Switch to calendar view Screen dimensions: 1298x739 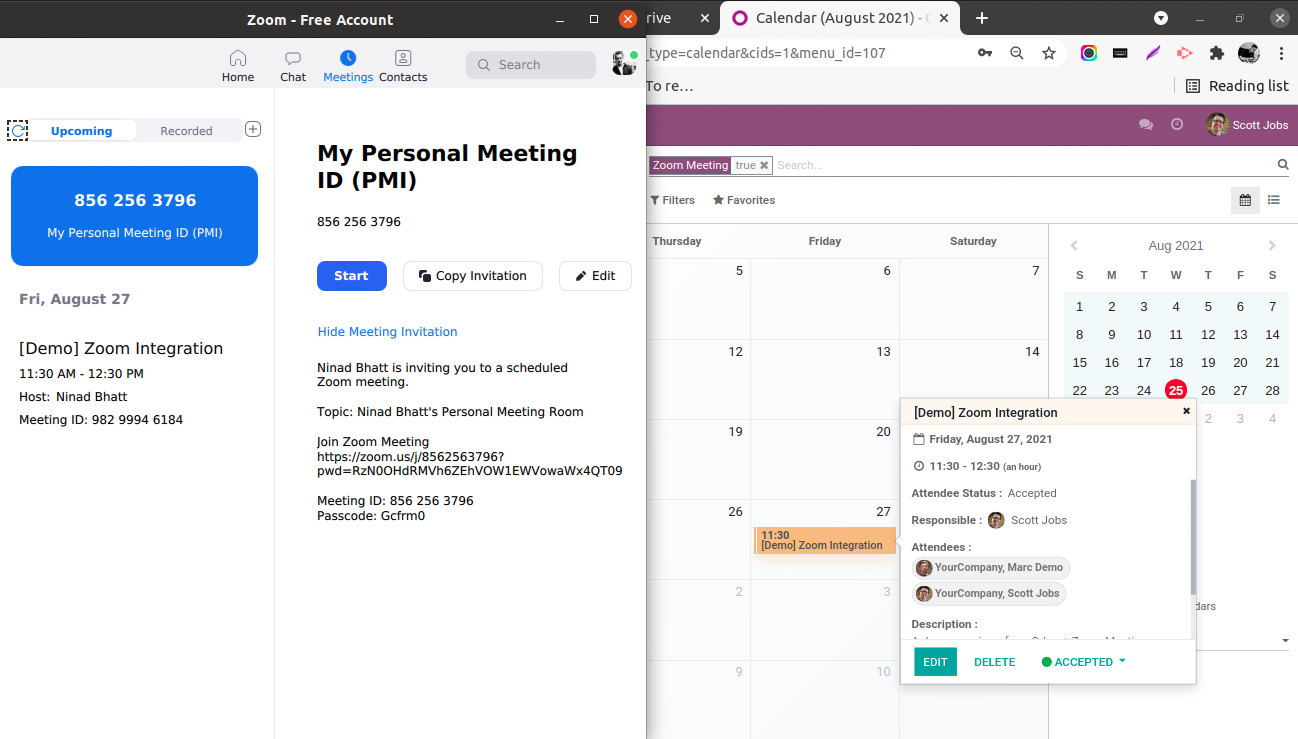point(1245,200)
